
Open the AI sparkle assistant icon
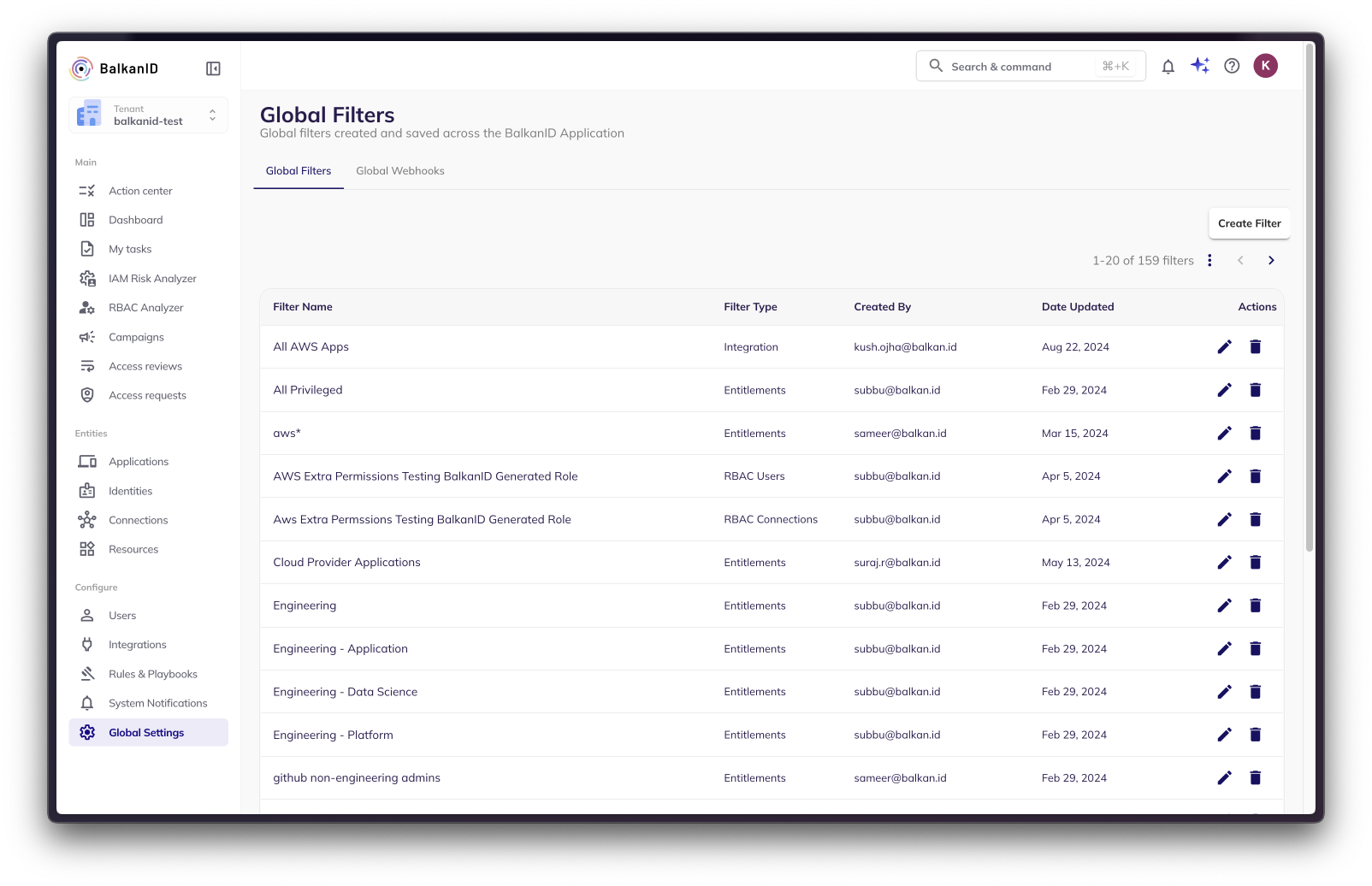(1199, 66)
